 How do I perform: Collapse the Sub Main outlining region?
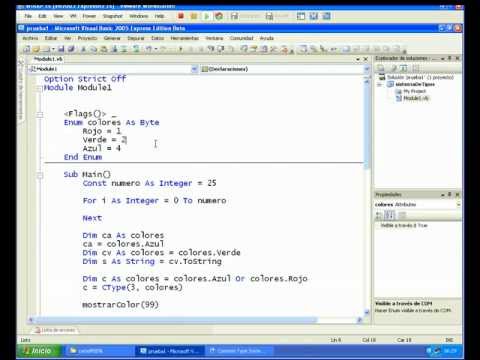[x=40, y=175]
